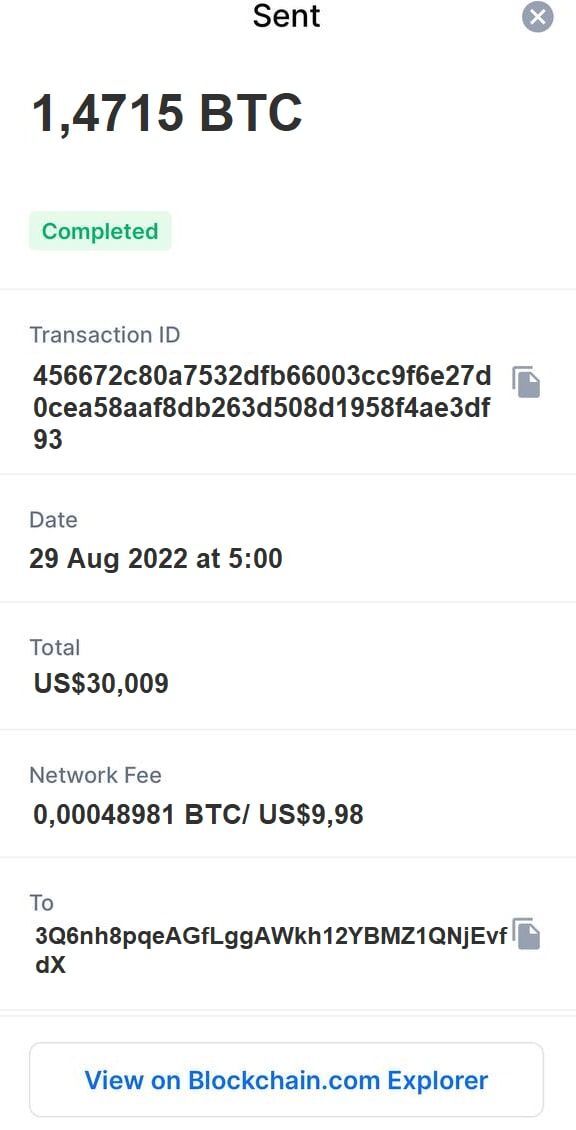Click the 0,00048981 BTC fee amount

coord(139,814)
